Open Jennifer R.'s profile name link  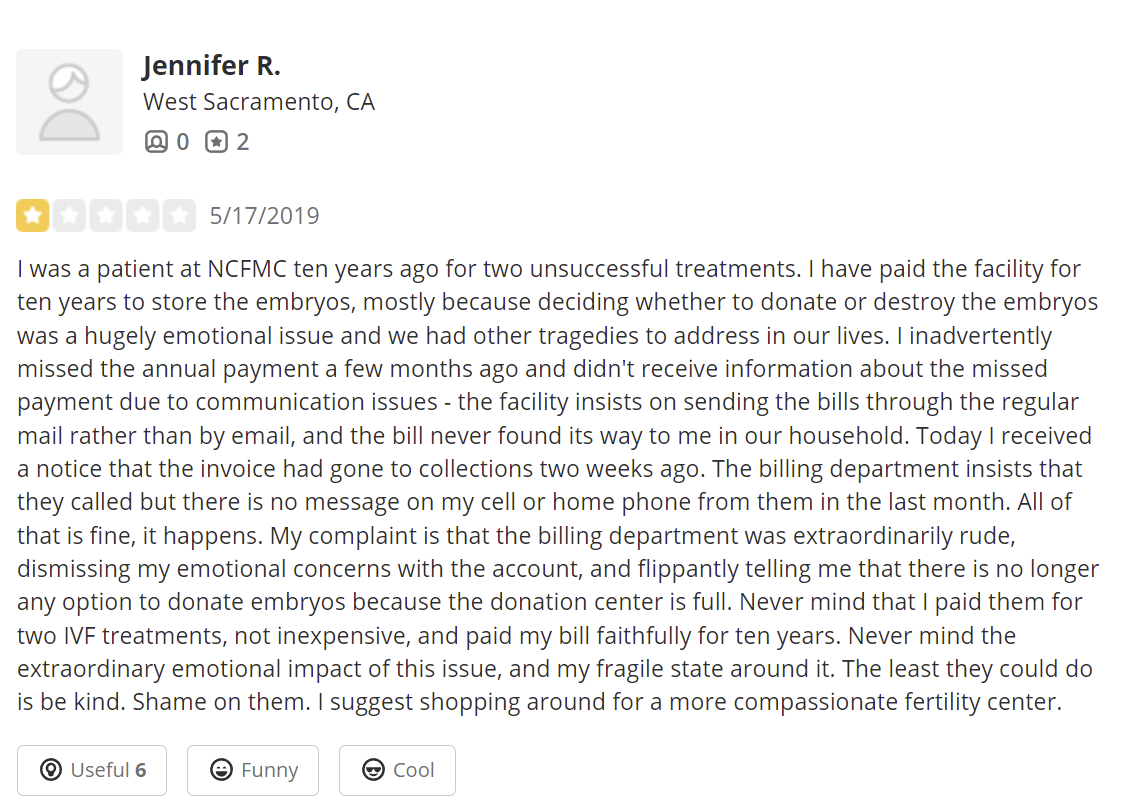click(211, 67)
